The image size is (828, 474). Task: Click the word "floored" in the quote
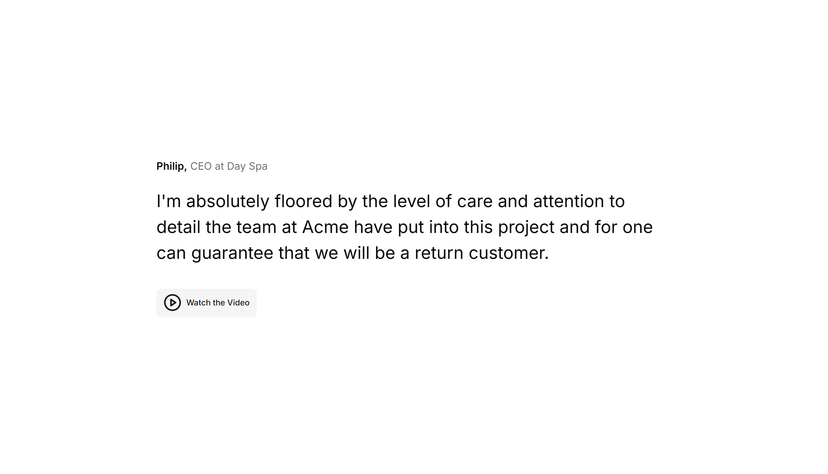[304, 201]
